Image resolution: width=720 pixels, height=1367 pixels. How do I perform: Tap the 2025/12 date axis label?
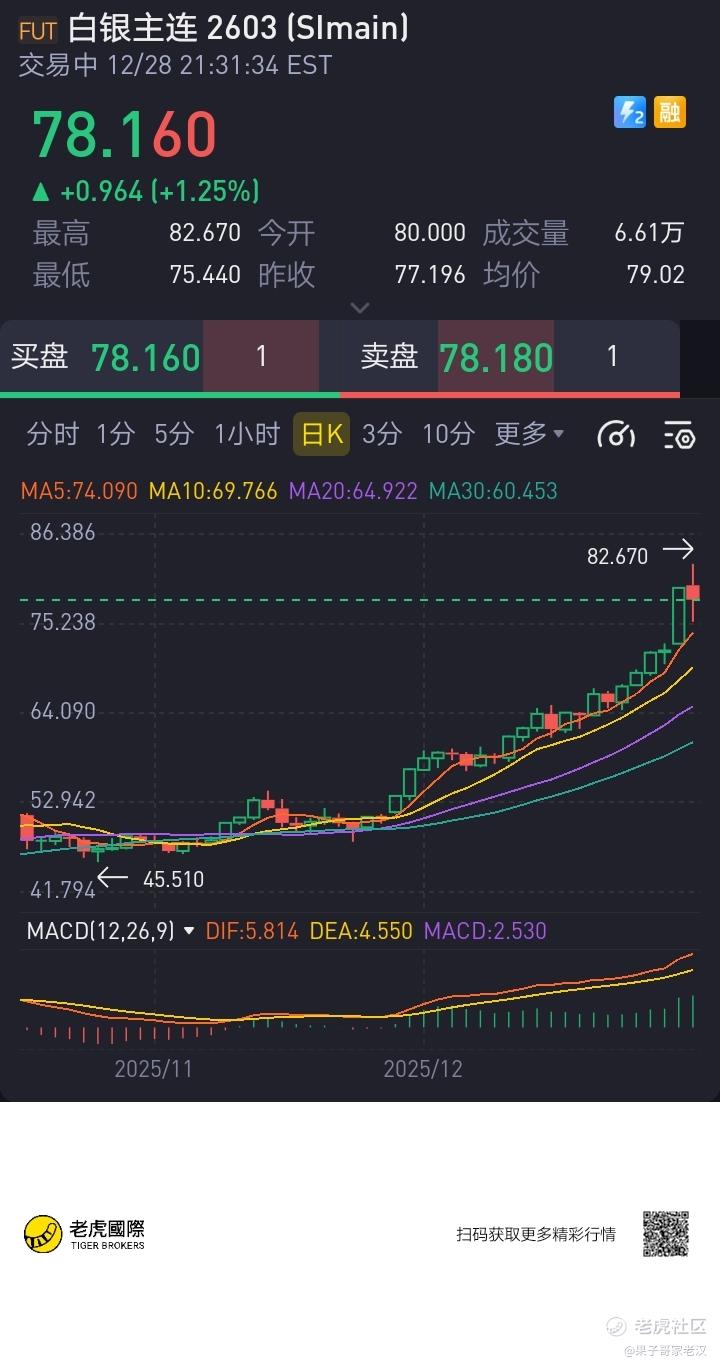tap(423, 1069)
